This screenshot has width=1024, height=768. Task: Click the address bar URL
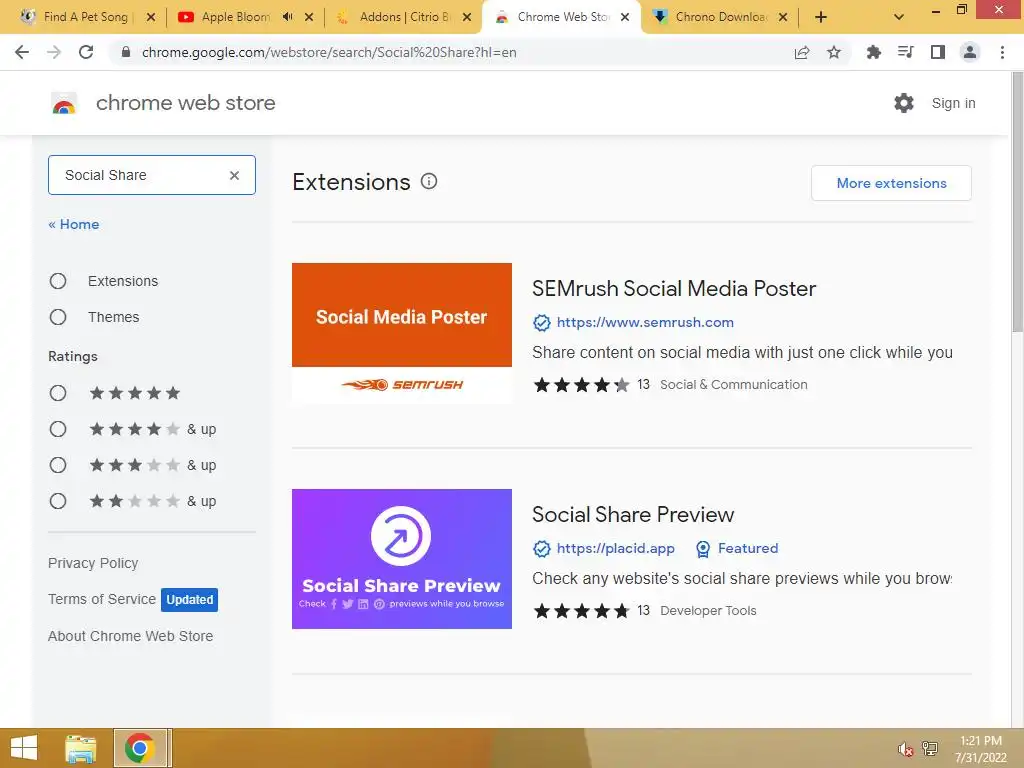[329, 52]
